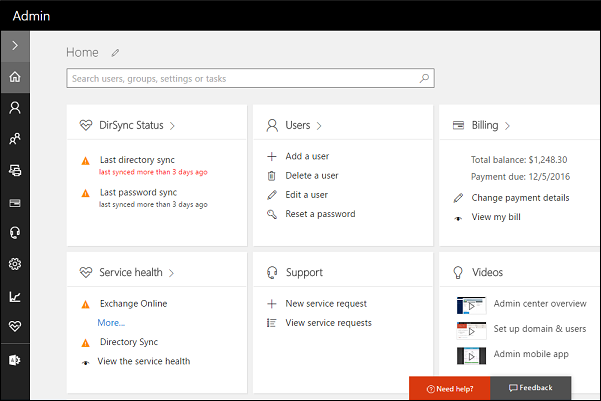The image size is (601, 401).
Task: Open the Groups icon in the sidebar
Action: [x=15, y=139]
